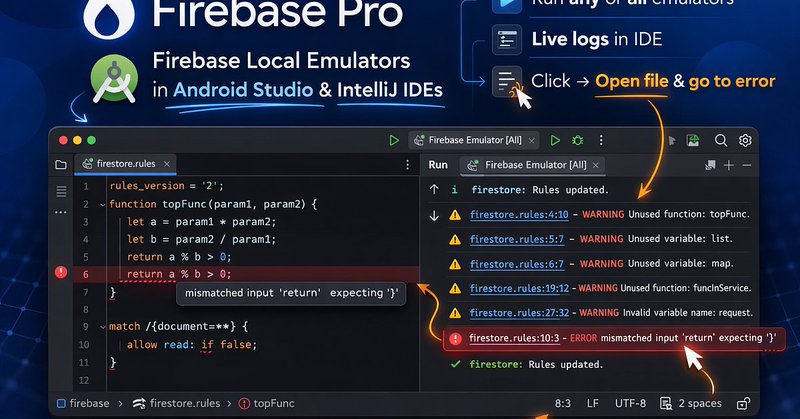Click warning triangle beside Unused function: funcInService
The width and height of the screenshot is (800, 419).
tap(455, 289)
